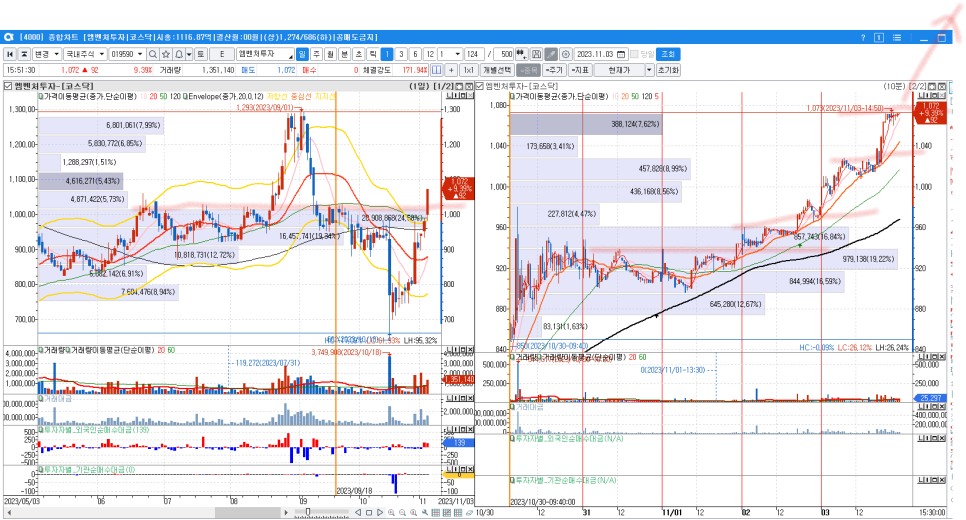Expand the arrow next to the bell icon

[x=189, y=54]
